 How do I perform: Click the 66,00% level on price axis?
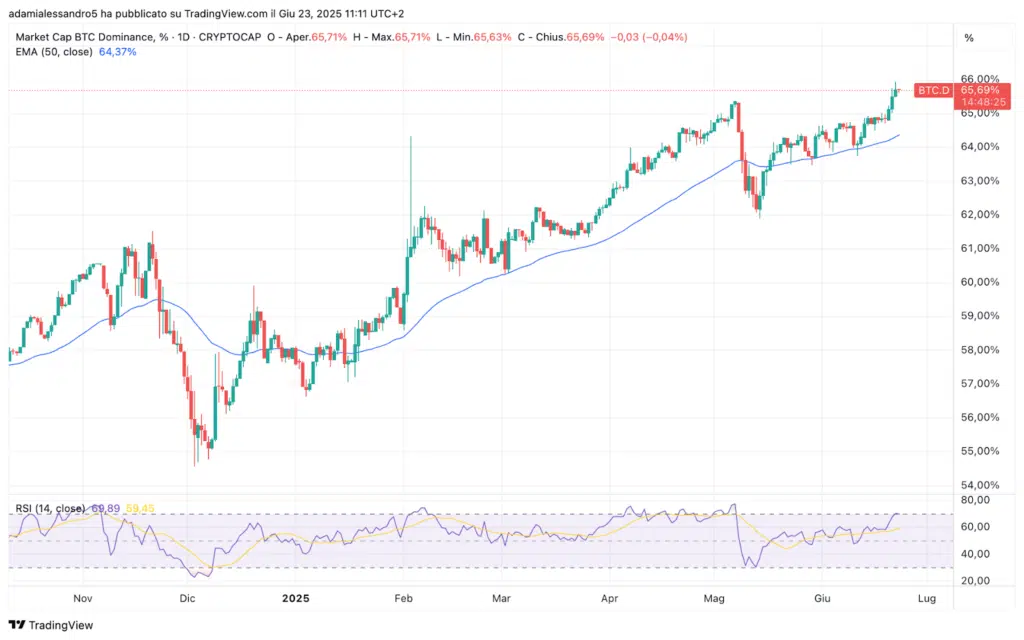[x=979, y=79]
